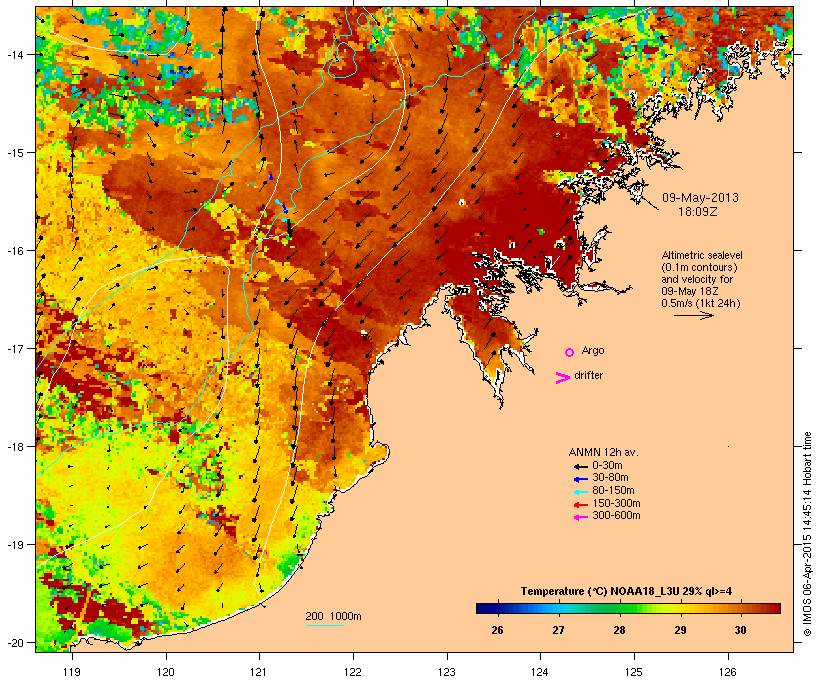820x680 pixels.
Task: Click the longitude axis label '122'
Action: 353,672
